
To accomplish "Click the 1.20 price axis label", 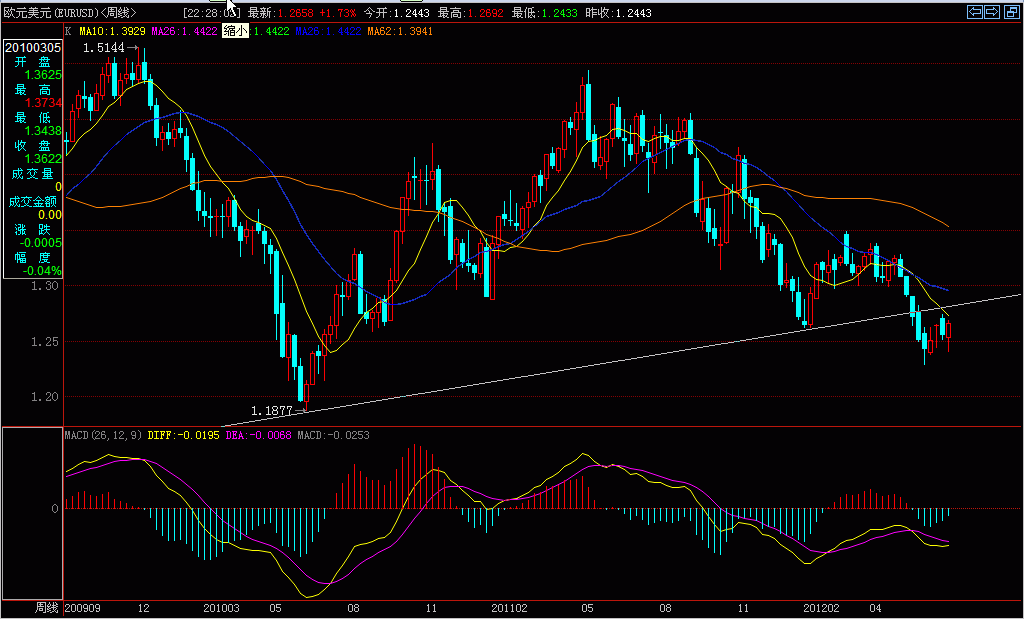I will [x=45, y=397].
